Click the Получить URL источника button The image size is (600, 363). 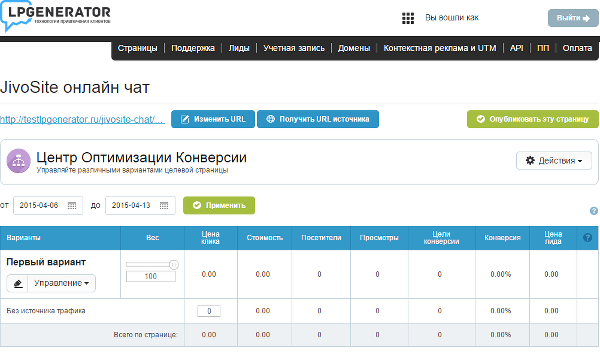pyautogui.click(x=318, y=119)
